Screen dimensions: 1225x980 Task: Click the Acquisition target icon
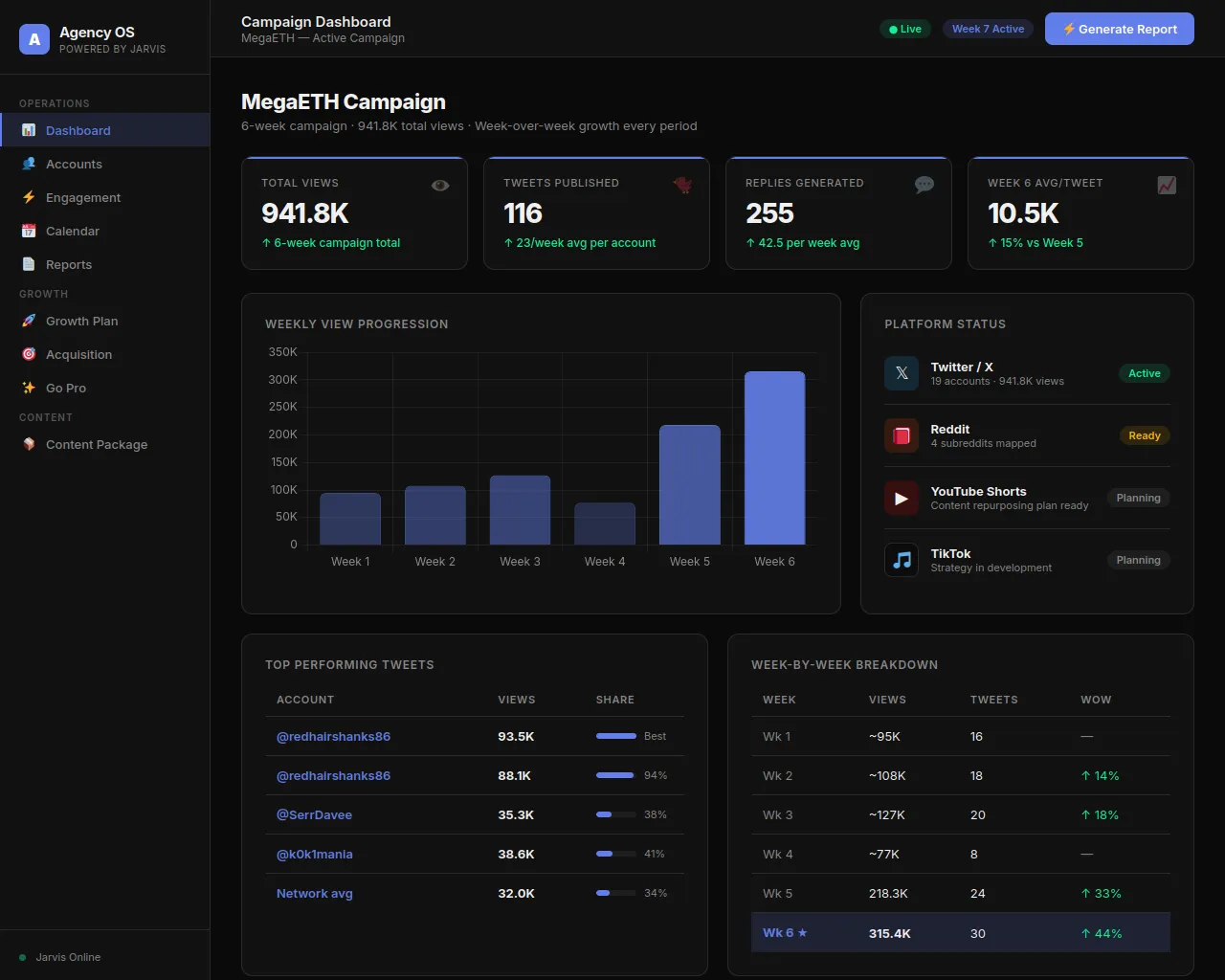29,354
